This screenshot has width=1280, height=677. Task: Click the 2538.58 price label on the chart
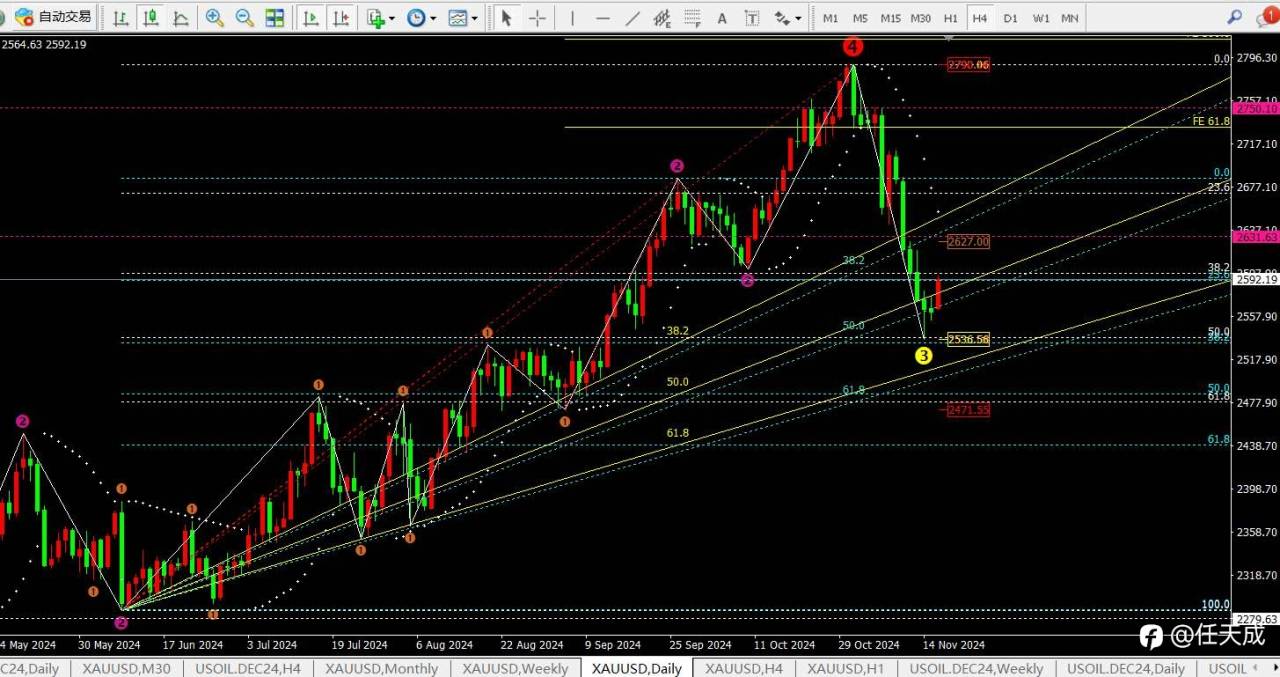tap(967, 339)
